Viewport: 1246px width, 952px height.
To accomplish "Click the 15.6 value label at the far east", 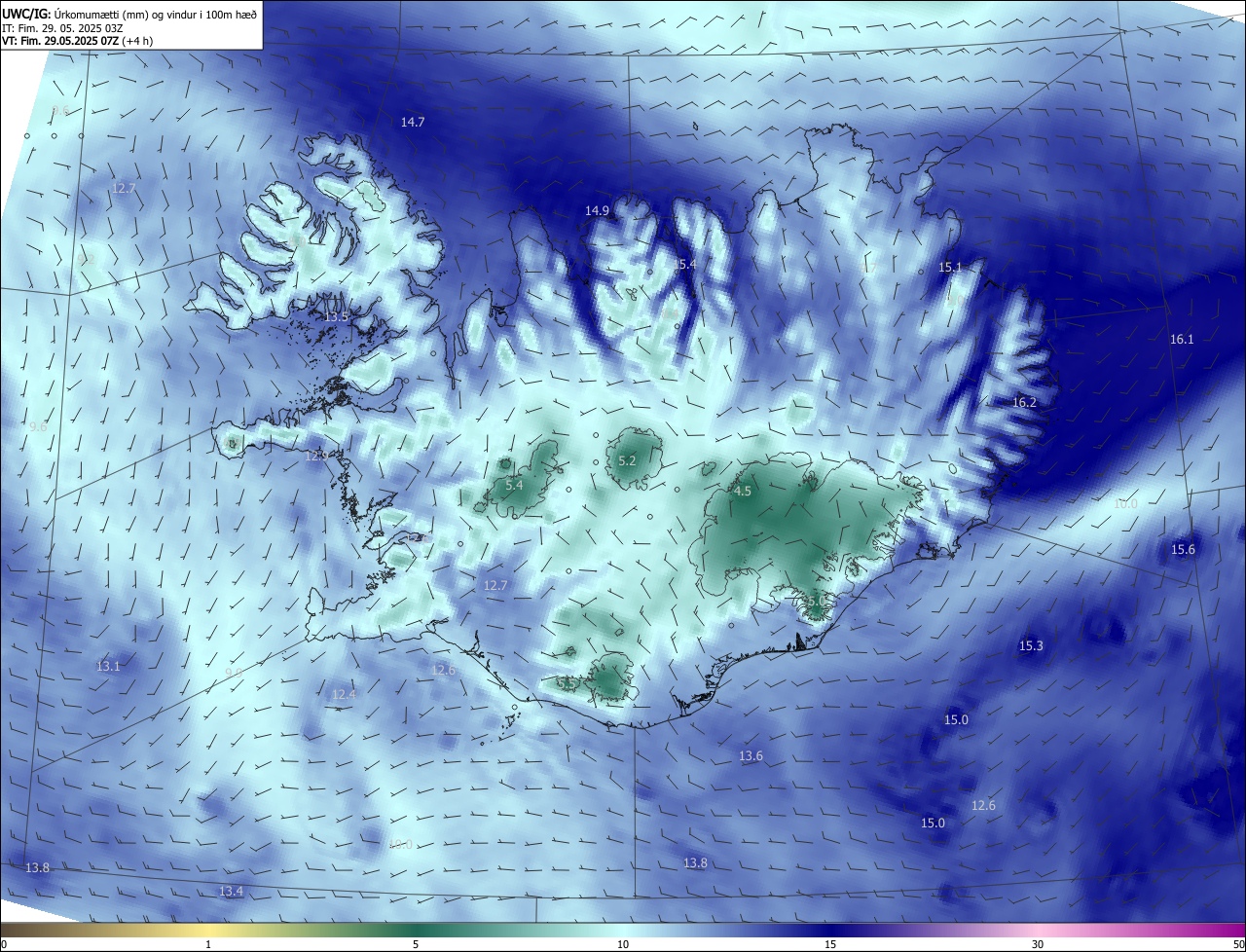I will coord(1183,549).
